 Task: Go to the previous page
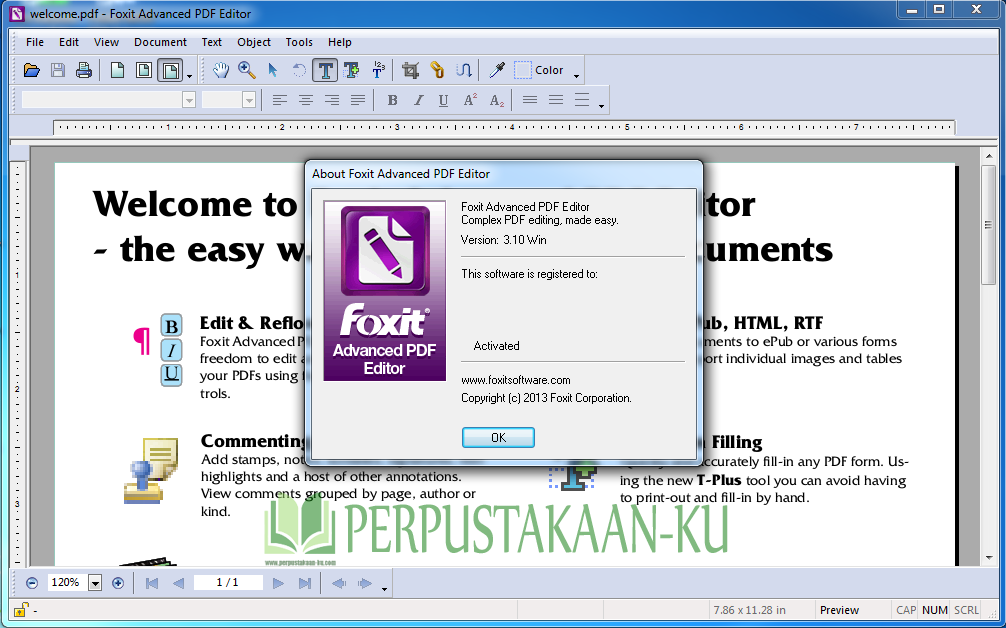pos(178,583)
